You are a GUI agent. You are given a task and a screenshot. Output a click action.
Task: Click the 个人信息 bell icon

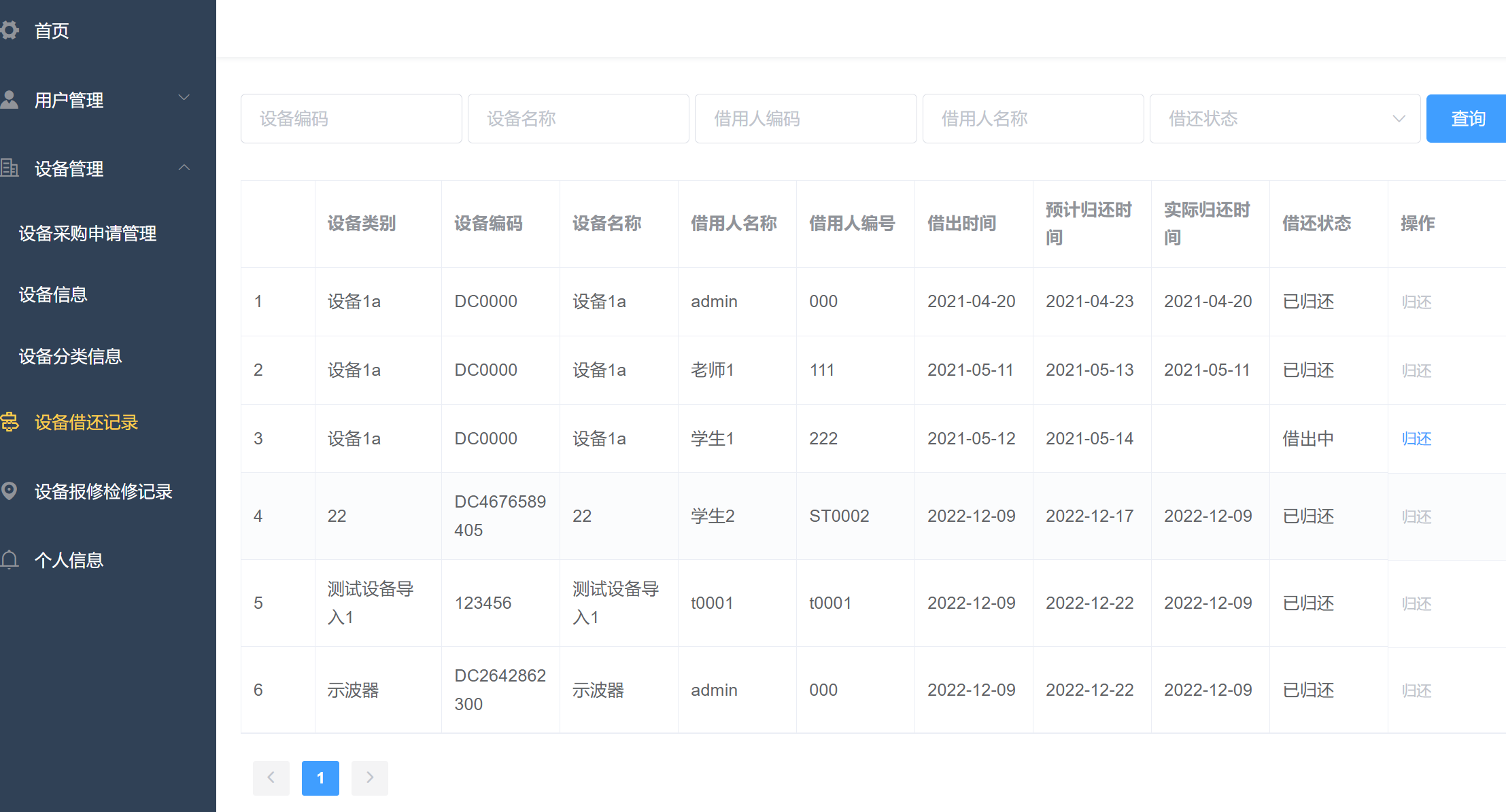(10, 560)
